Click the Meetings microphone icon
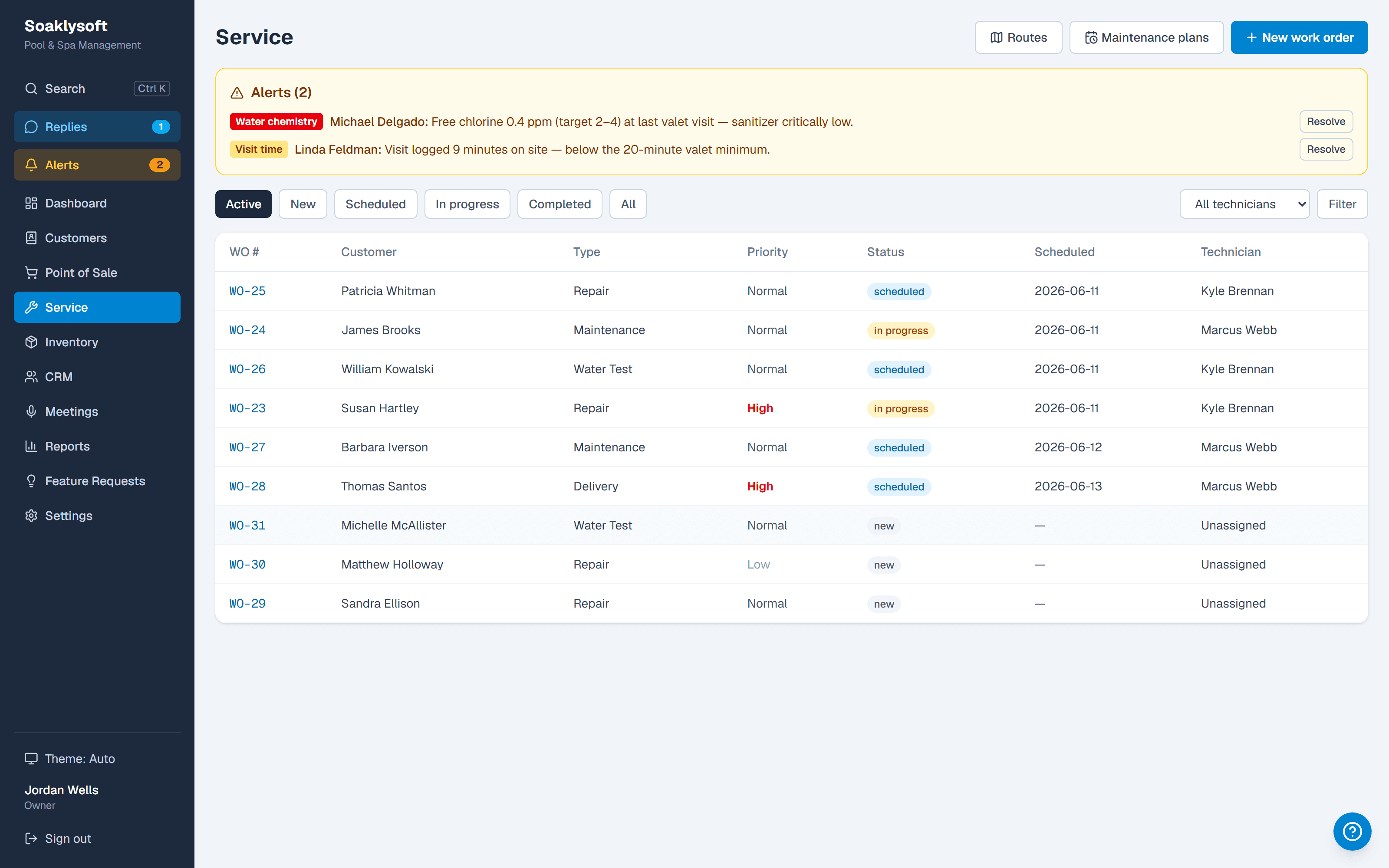 [31, 411]
